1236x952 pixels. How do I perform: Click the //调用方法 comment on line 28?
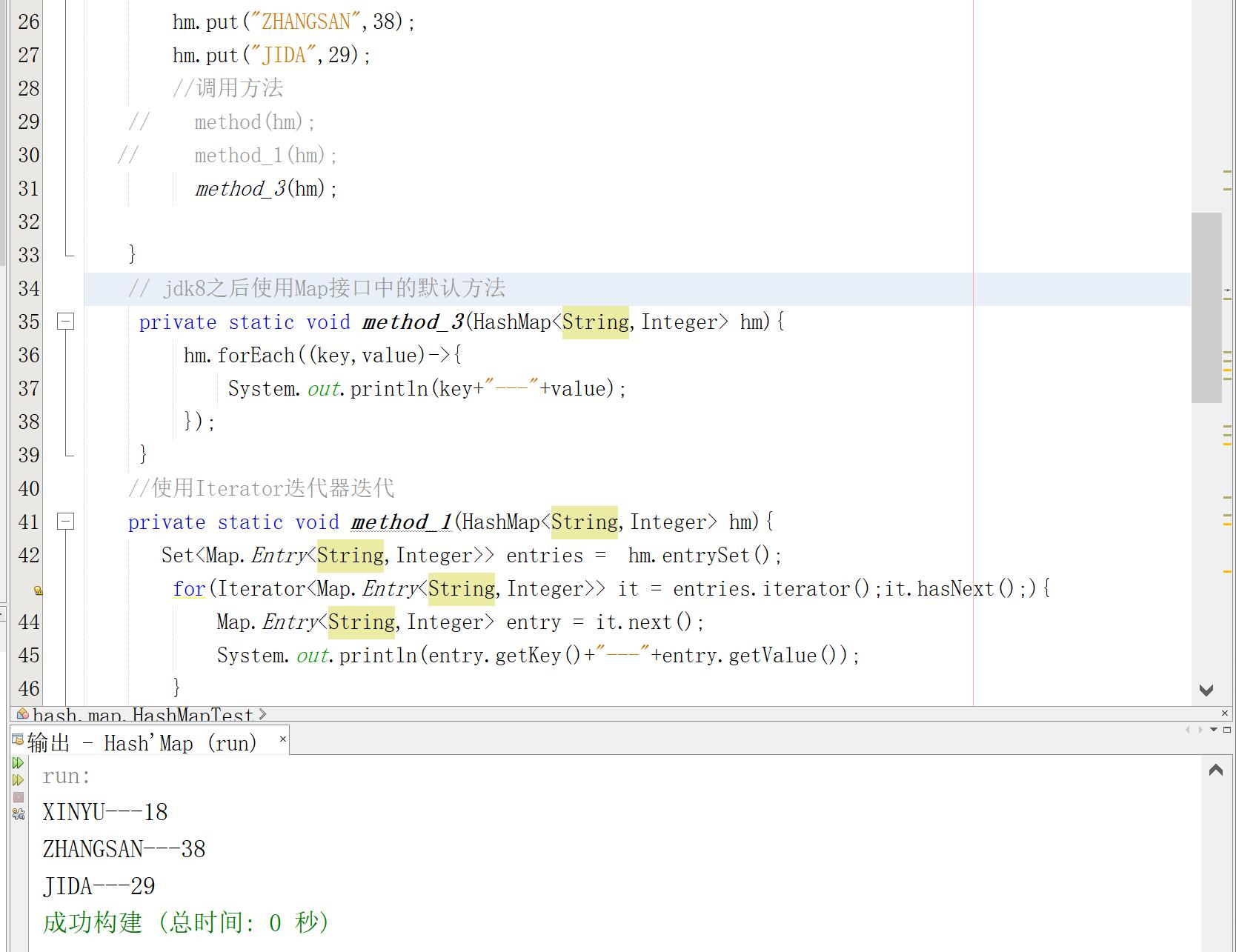click(x=228, y=88)
